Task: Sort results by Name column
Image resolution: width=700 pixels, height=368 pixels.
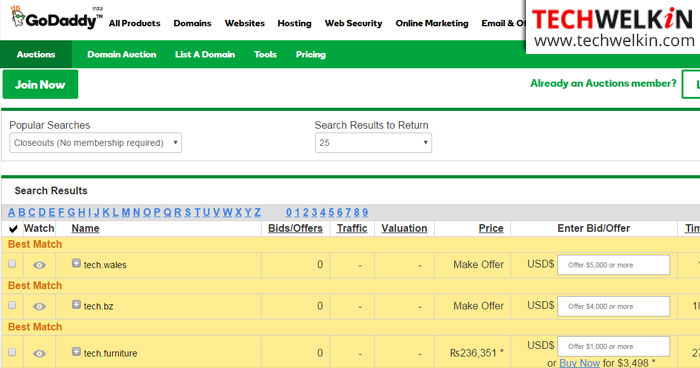Action: click(x=85, y=228)
